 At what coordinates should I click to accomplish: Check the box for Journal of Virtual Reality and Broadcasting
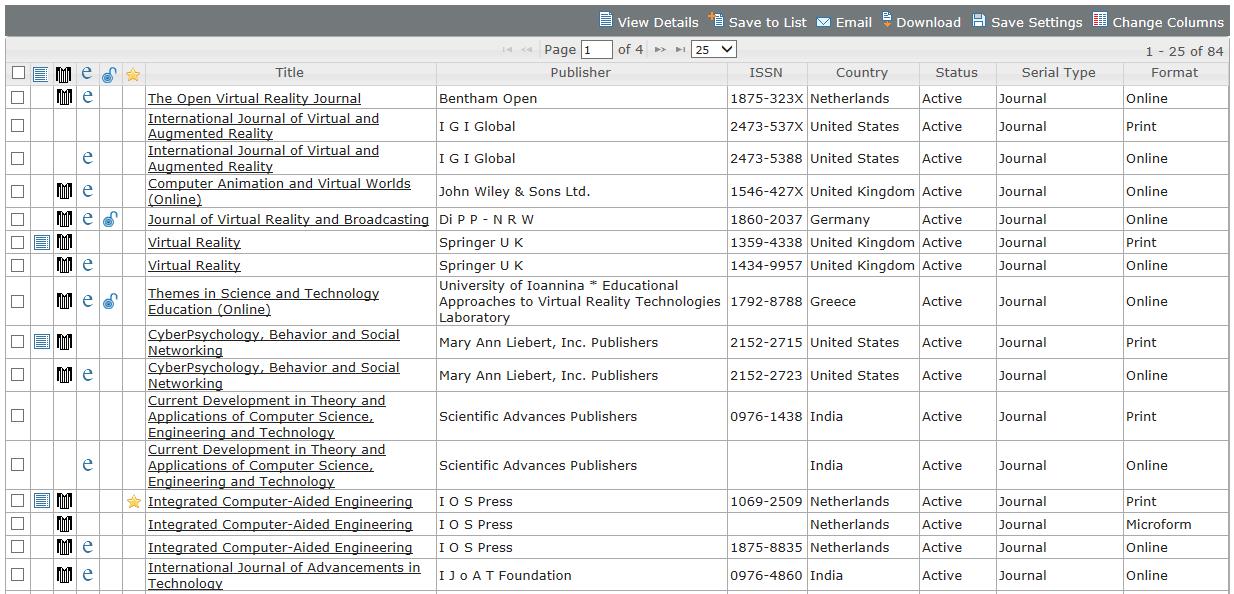tap(18, 219)
